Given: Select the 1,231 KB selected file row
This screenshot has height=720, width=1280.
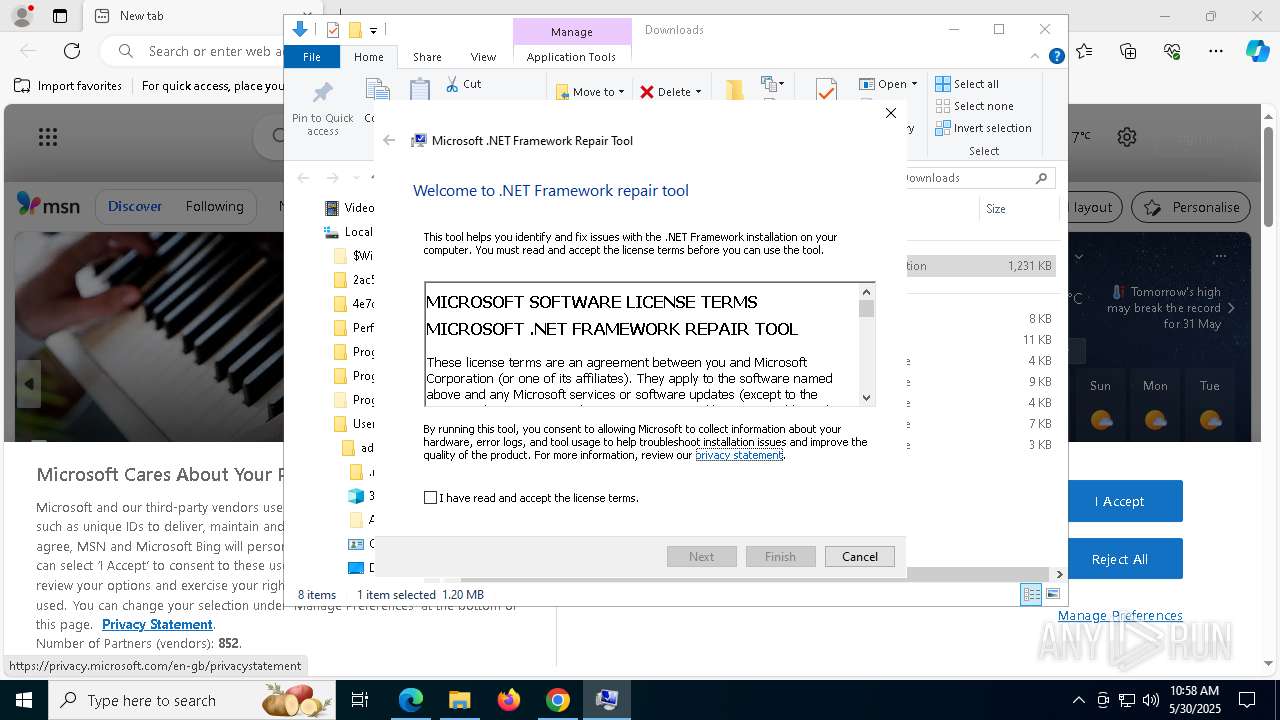Looking at the screenshot, I should point(980,266).
